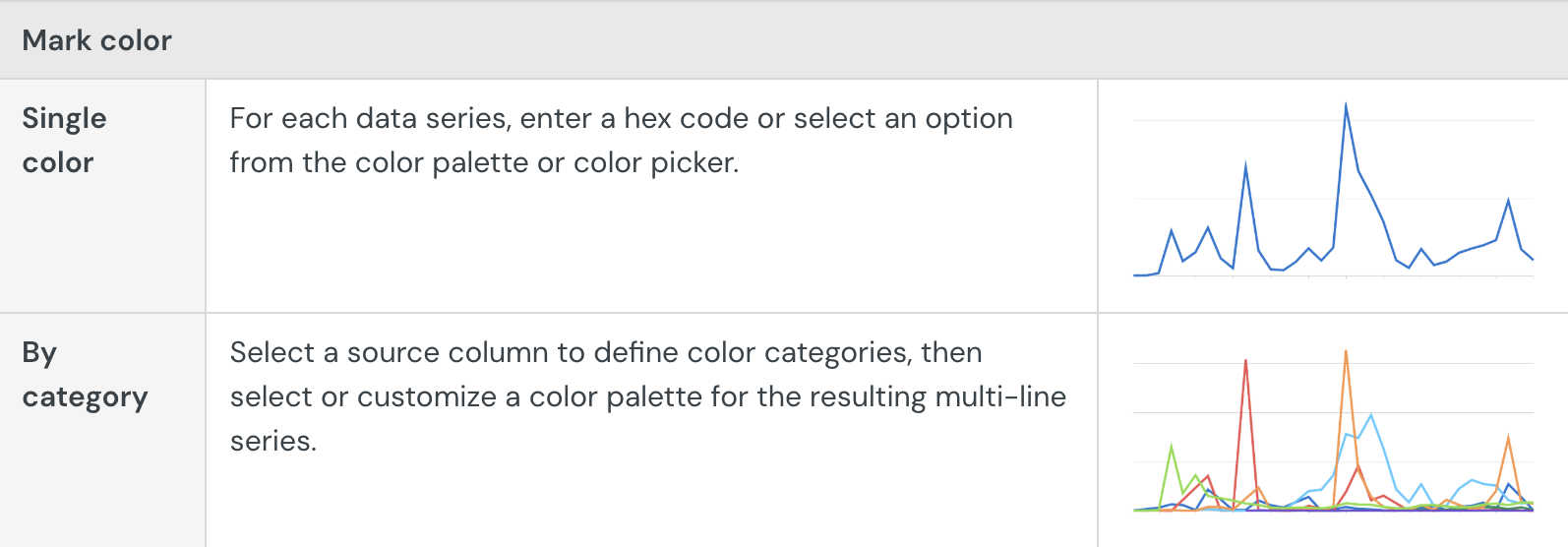The width and height of the screenshot is (1568, 547).
Task: Select the "By category" row label
Action: point(85,375)
